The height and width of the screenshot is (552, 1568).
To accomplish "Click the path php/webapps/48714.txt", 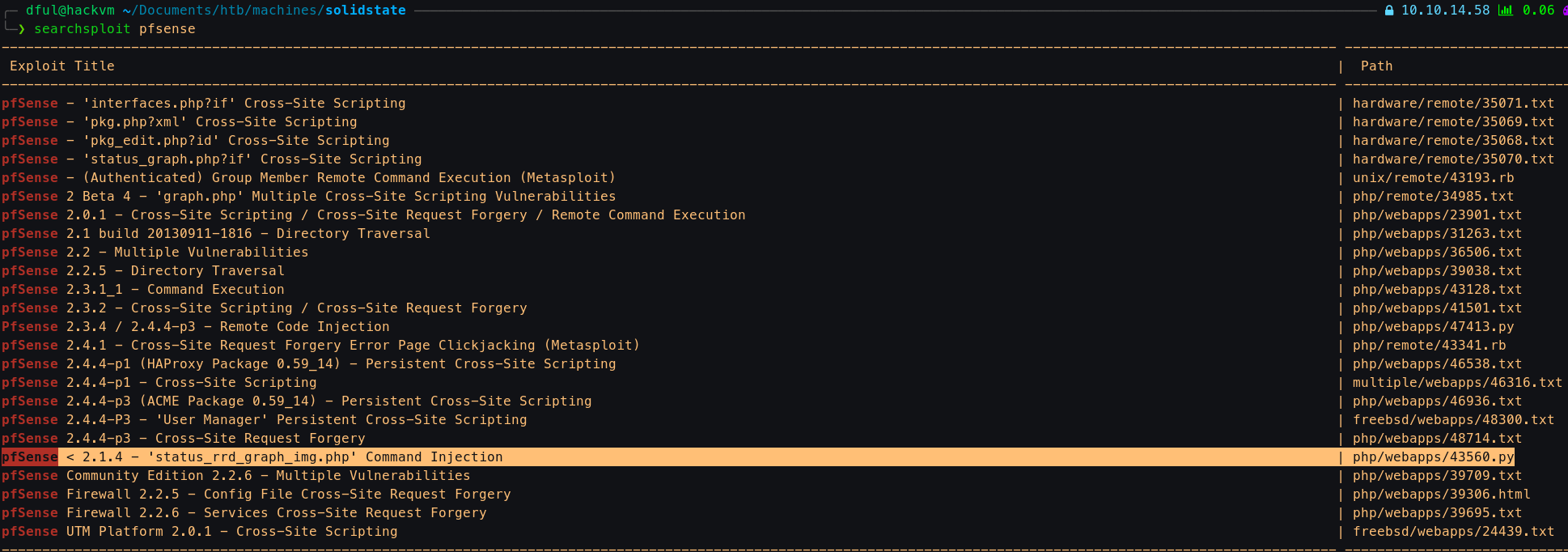I will point(1438,439).
